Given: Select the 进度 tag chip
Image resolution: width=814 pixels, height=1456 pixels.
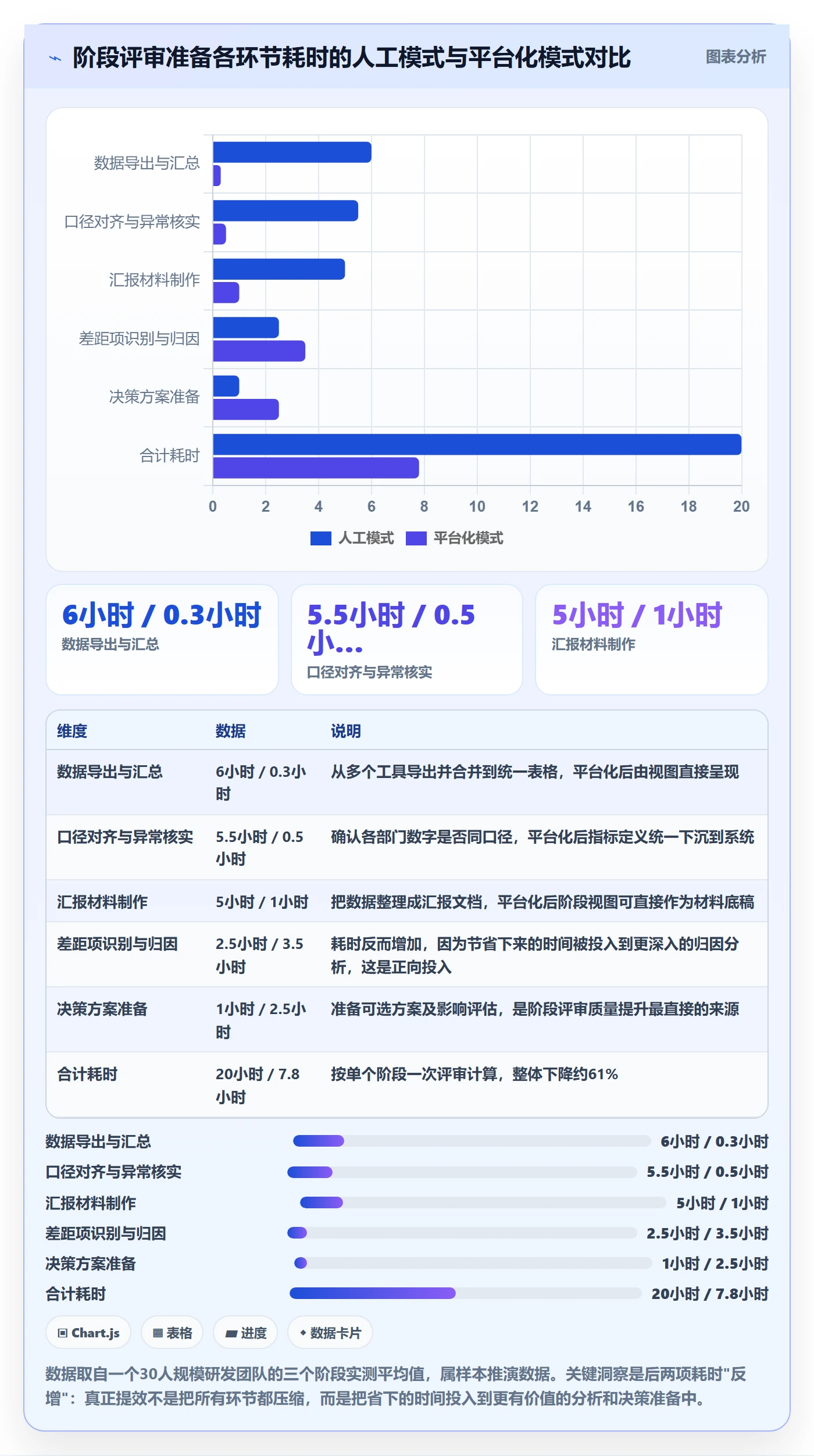Looking at the screenshot, I should coord(245,1333).
